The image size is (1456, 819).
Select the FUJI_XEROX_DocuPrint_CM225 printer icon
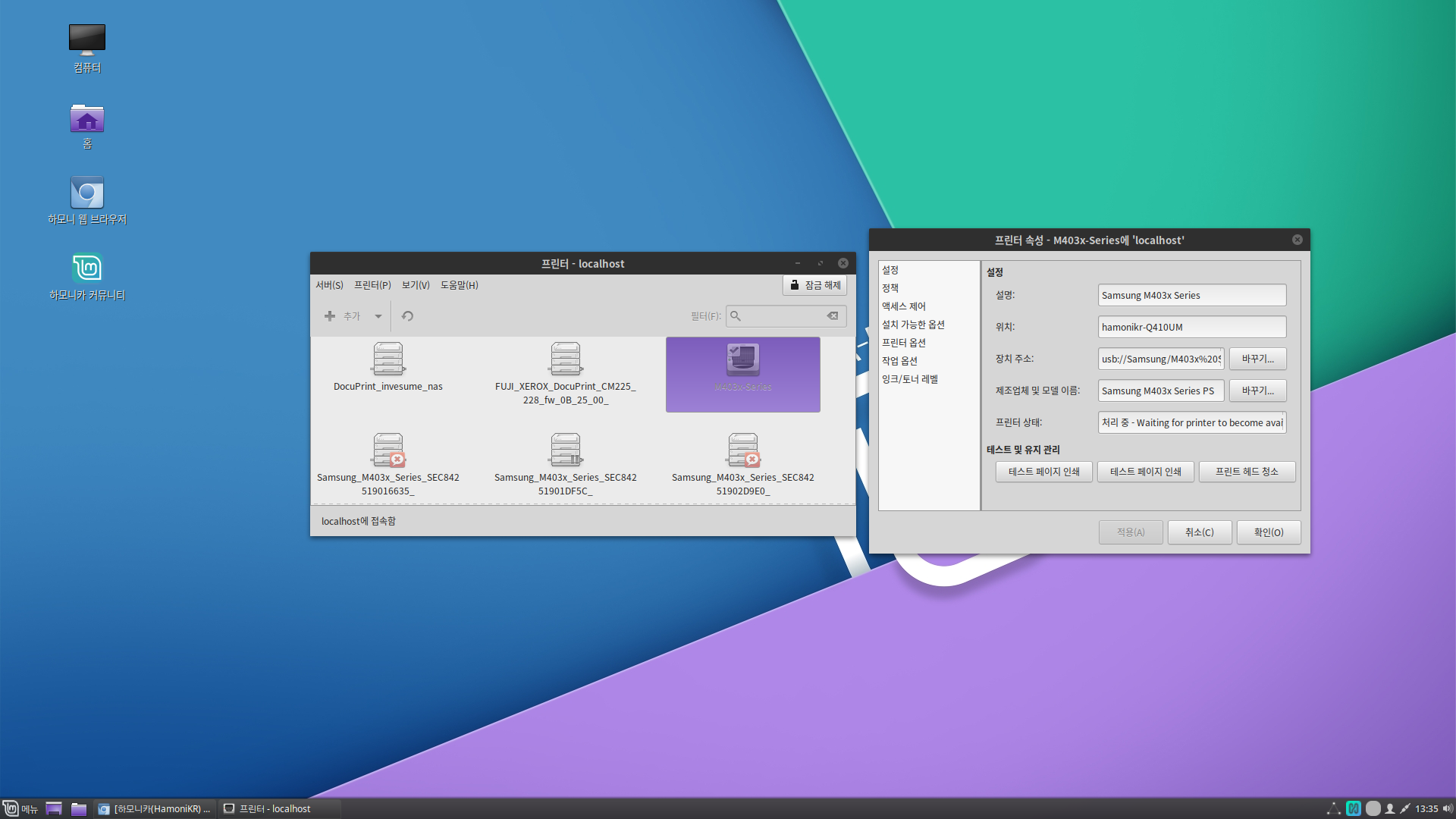point(566,359)
